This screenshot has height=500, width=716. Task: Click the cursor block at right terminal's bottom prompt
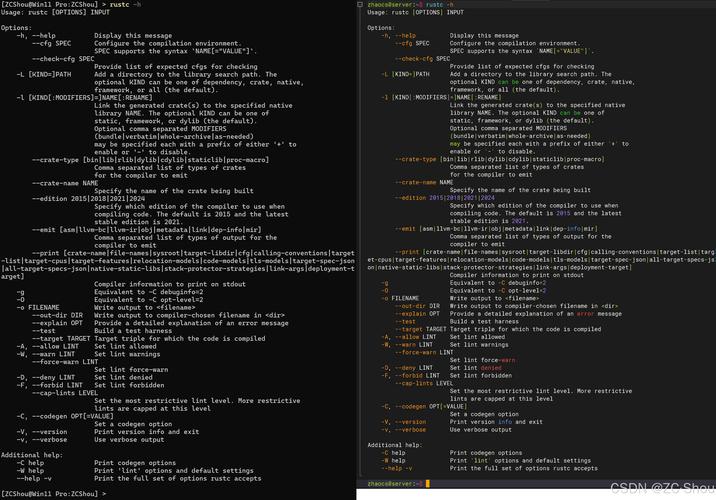[427, 484]
